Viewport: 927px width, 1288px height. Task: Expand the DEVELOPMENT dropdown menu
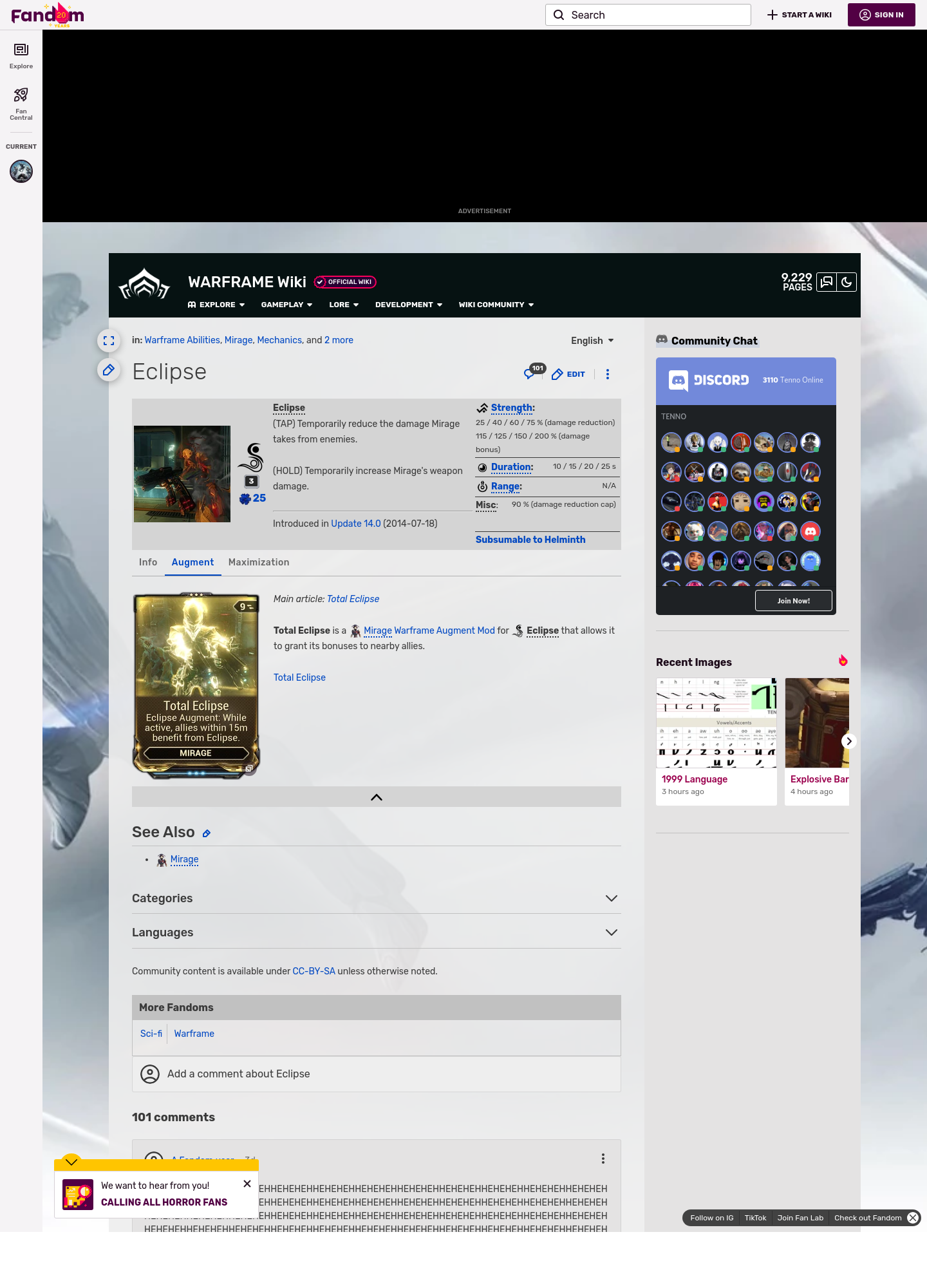pyautogui.click(x=409, y=305)
